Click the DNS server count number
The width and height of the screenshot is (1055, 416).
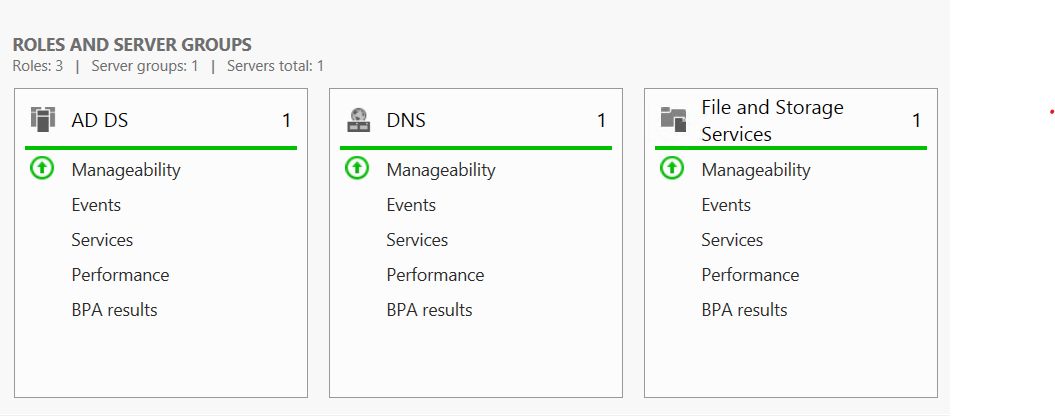(601, 120)
